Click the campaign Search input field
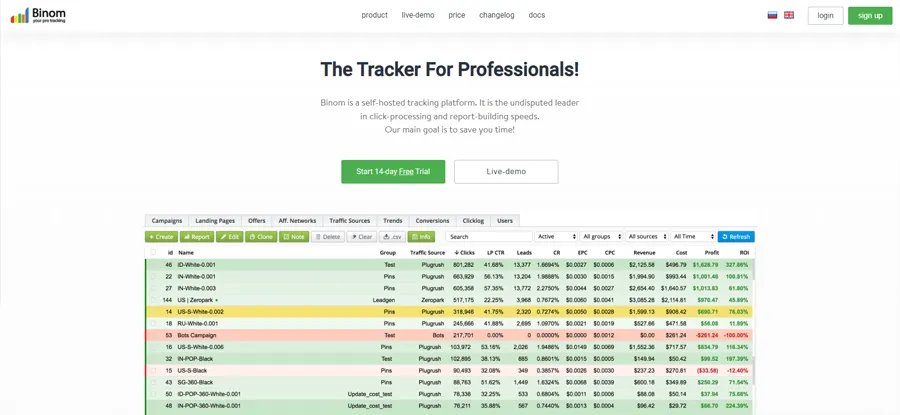This screenshot has width=900, height=415. pyautogui.click(x=488, y=237)
